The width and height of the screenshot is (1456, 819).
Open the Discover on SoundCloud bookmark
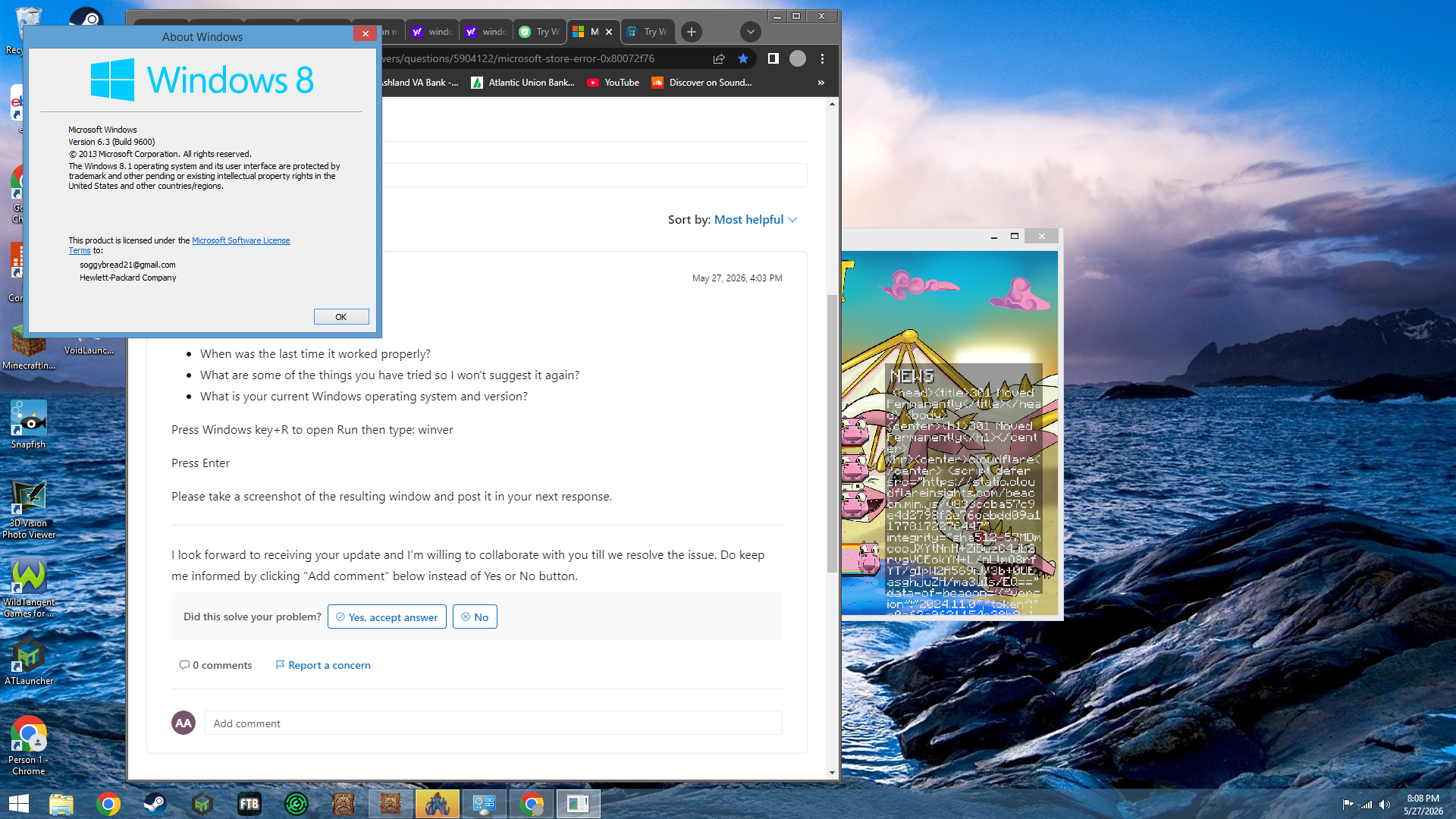(702, 83)
